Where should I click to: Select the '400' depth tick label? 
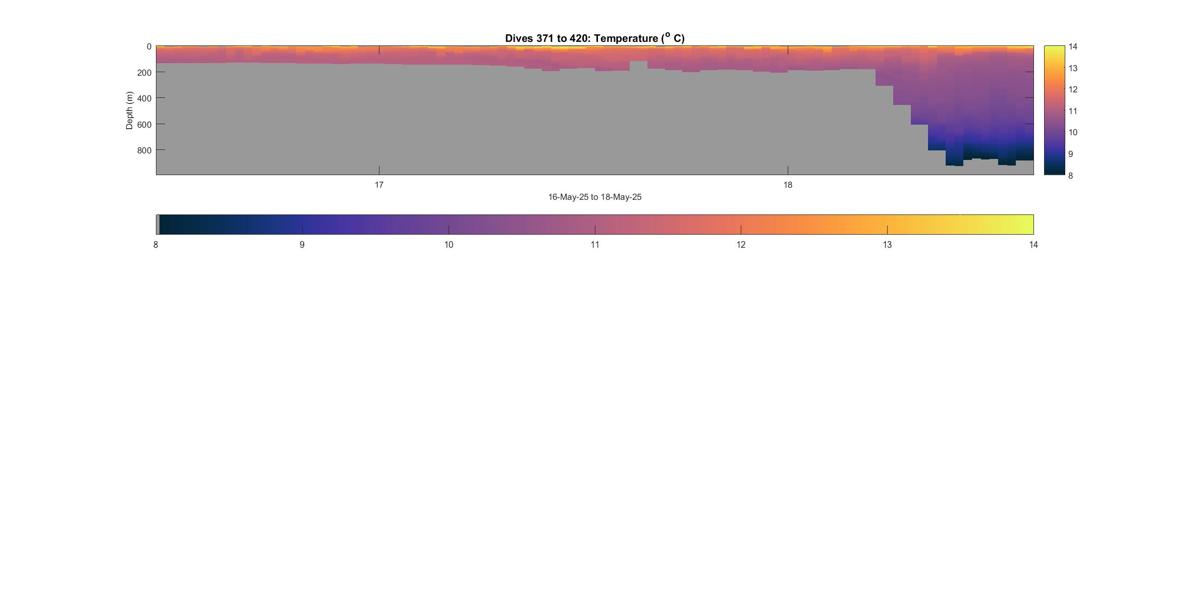pyautogui.click(x=144, y=98)
